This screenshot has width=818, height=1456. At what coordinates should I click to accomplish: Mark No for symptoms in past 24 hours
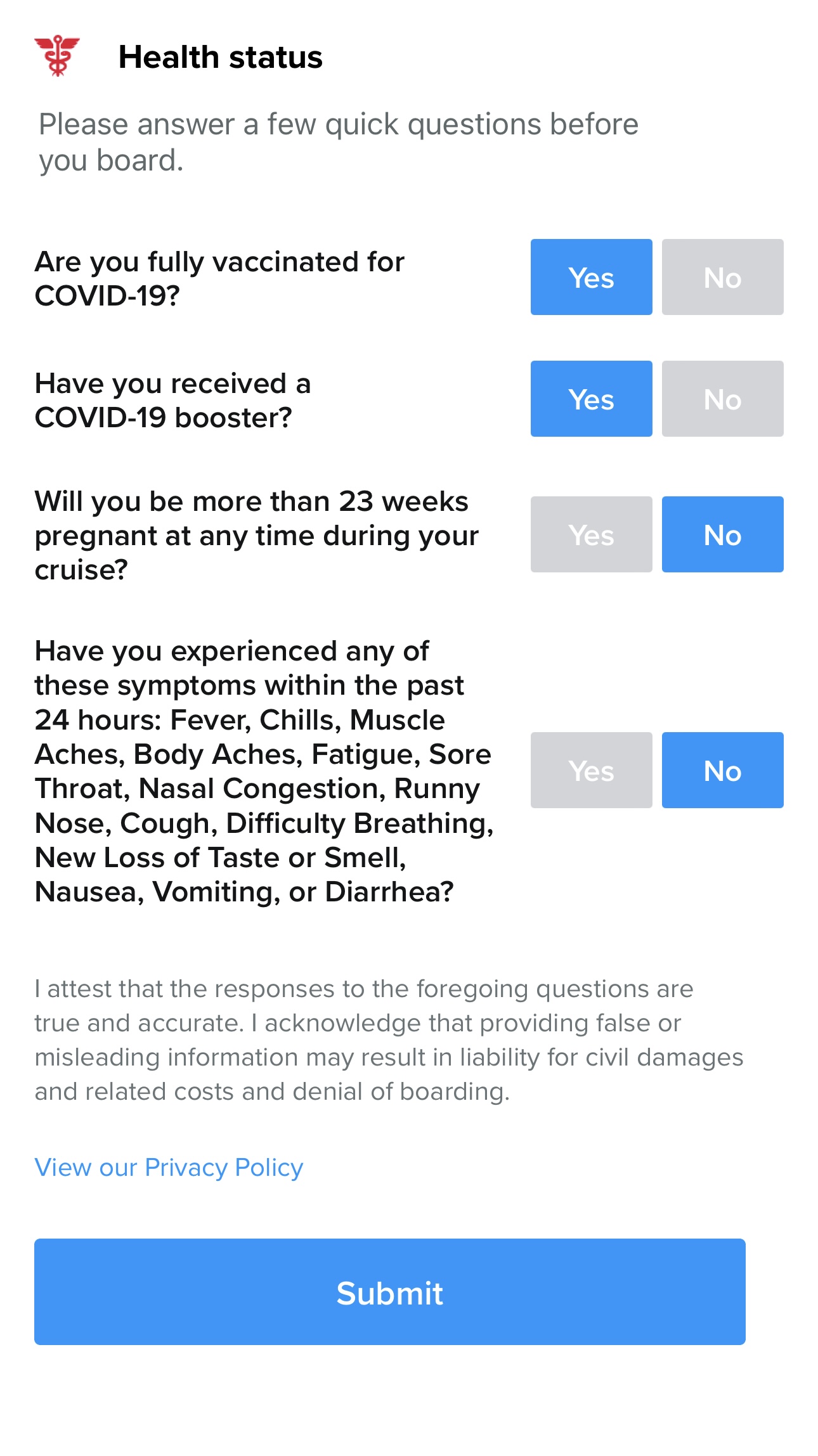(x=722, y=770)
